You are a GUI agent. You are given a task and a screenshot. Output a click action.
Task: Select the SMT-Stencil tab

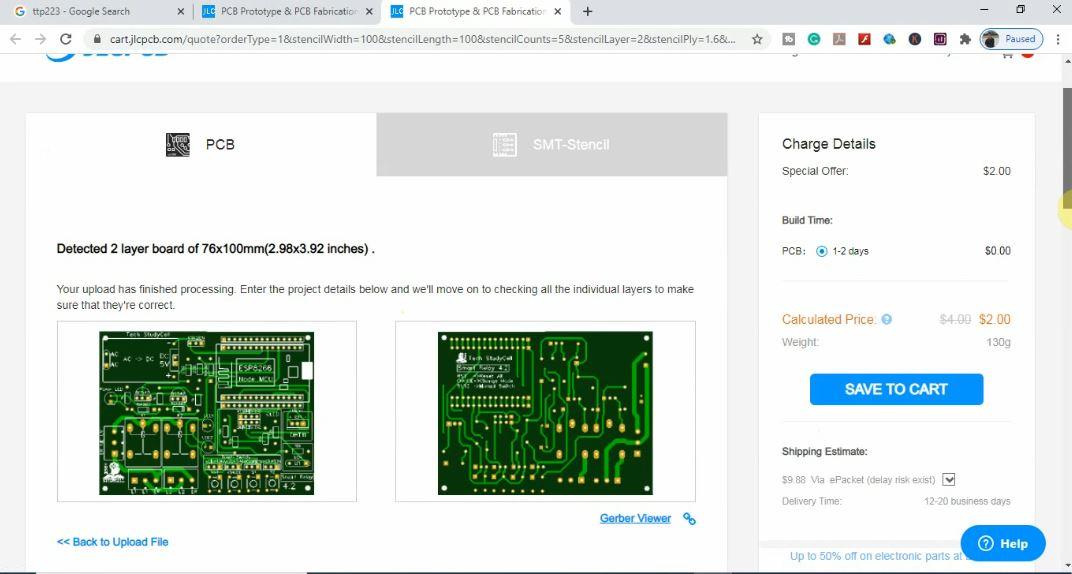click(552, 144)
